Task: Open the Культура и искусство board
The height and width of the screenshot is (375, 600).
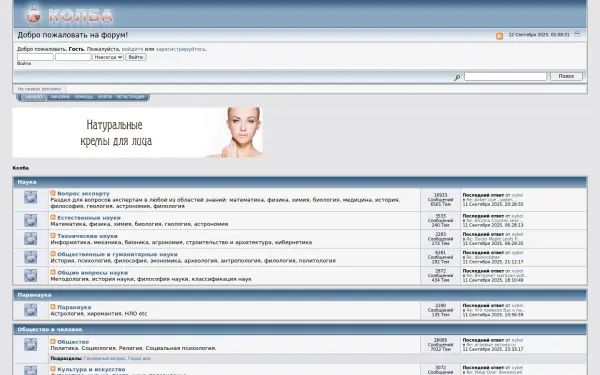Action: click(91, 369)
